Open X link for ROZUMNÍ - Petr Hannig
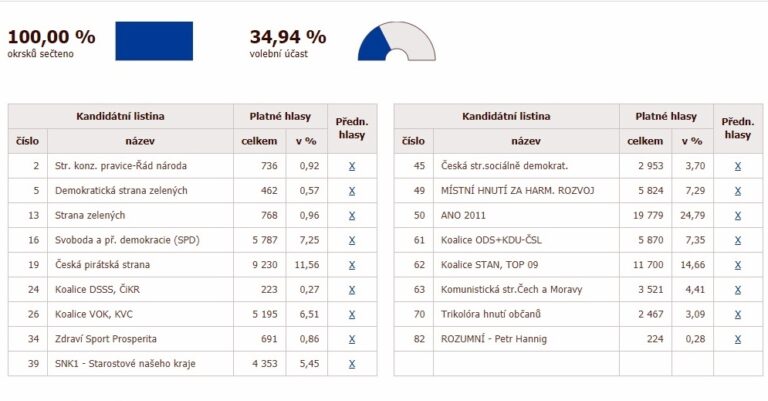 pyautogui.click(x=738, y=339)
